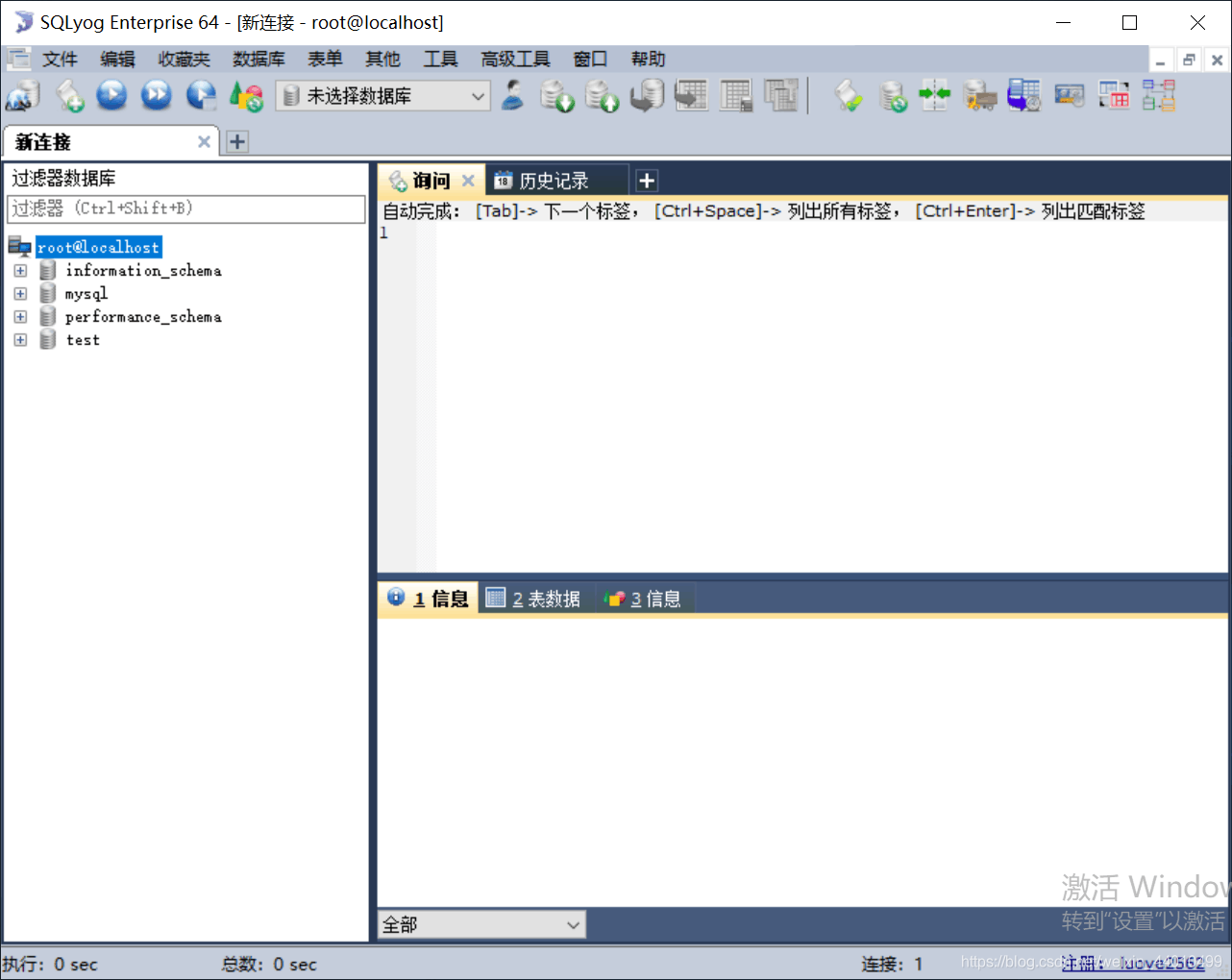Click the grayed create table icon

click(x=691, y=95)
